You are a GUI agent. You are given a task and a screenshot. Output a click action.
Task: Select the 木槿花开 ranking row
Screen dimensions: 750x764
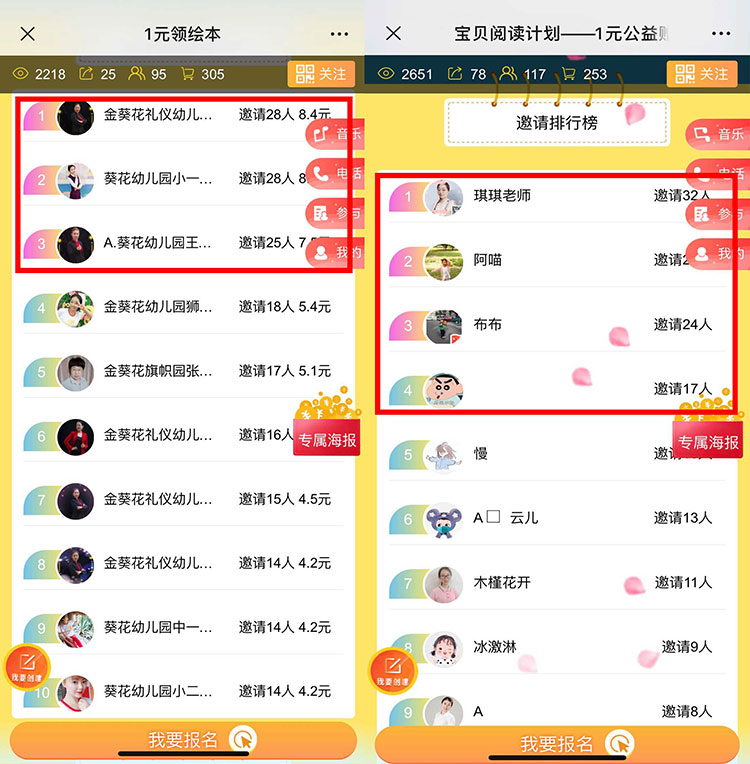click(x=557, y=583)
